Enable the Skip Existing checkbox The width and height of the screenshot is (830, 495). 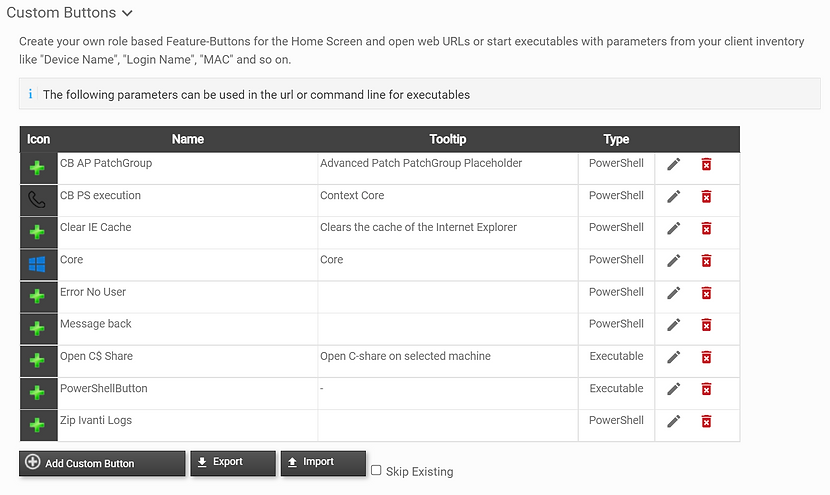[x=376, y=470]
